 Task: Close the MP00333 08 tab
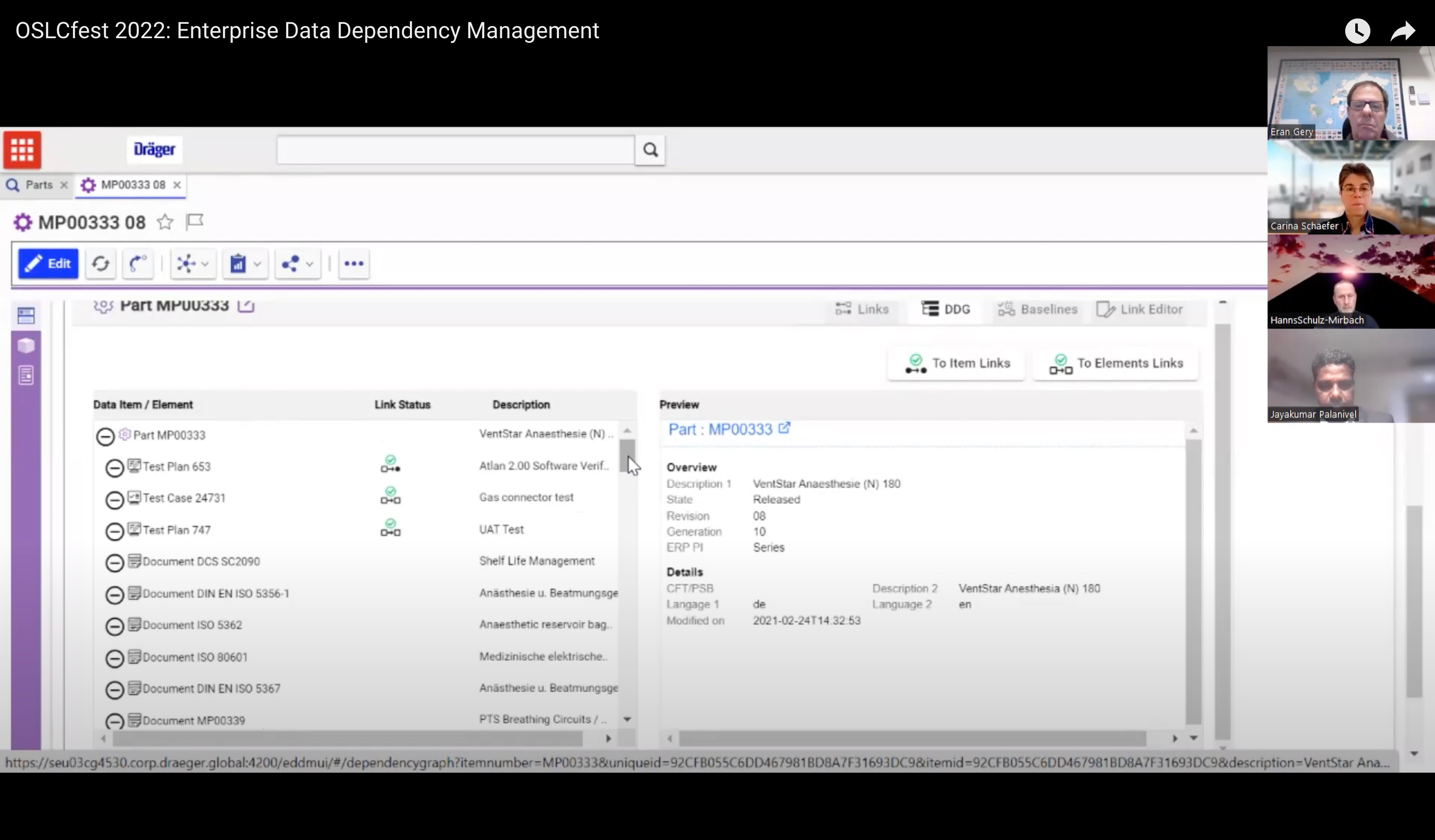[x=177, y=185]
